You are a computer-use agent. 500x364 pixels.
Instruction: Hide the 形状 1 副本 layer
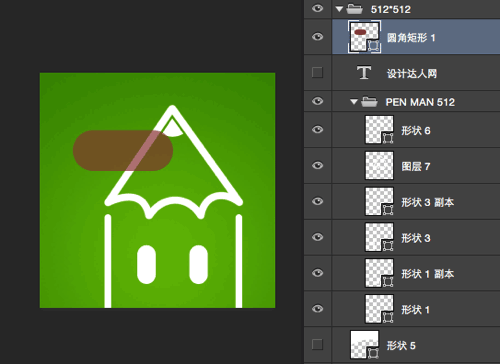[x=317, y=273]
